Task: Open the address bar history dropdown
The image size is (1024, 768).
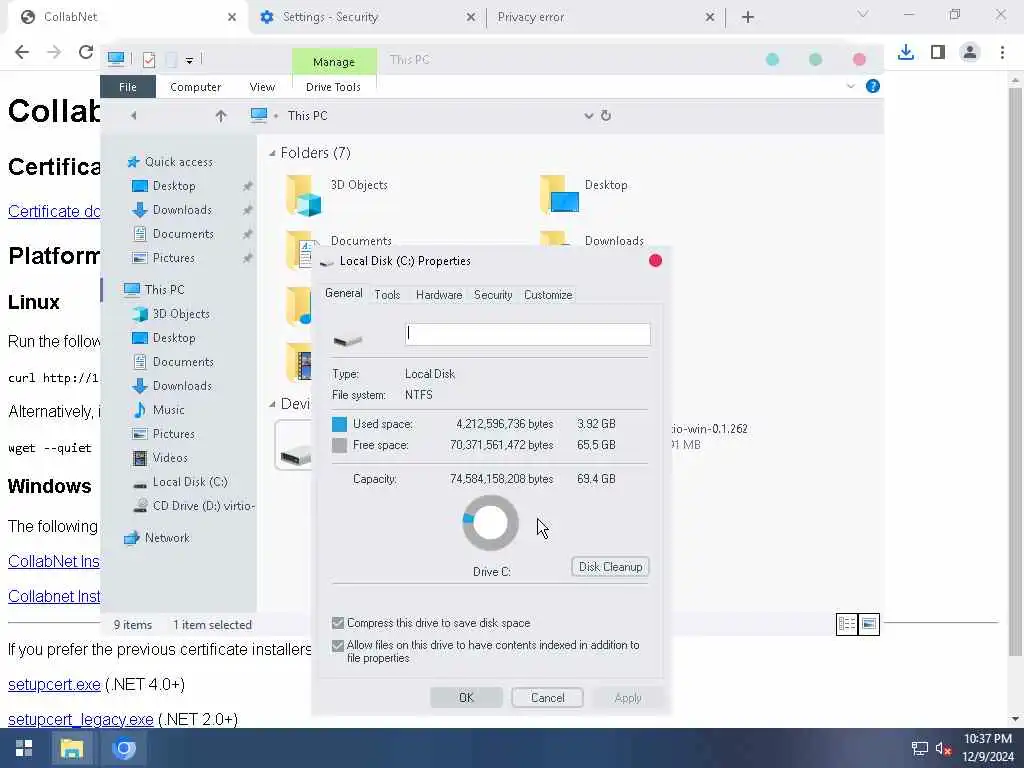Action: pos(588,116)
